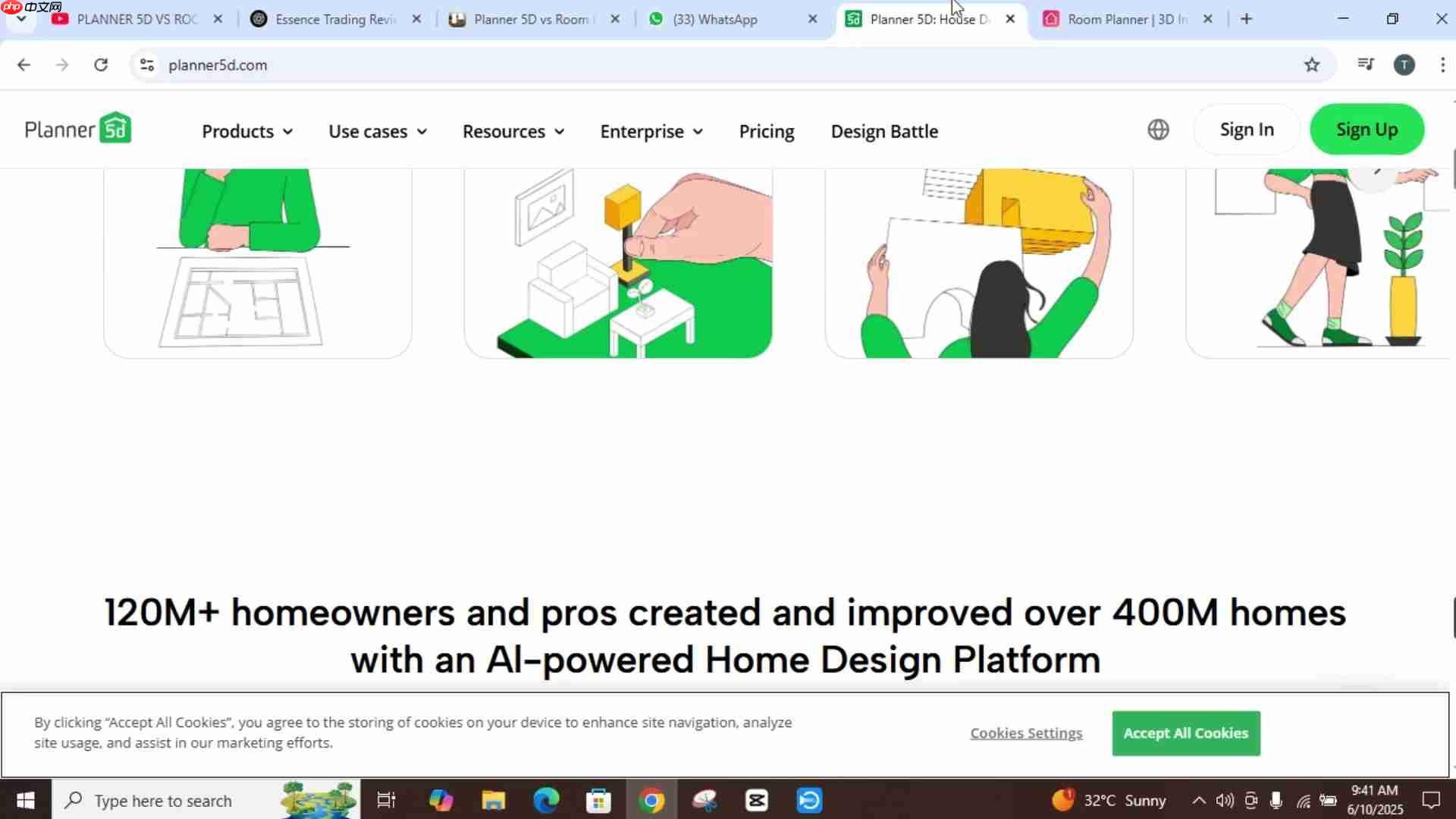The image size is (1456, 819).
Task: Open media control icon in Chrome toolbar
Action: click(1366, 65)
